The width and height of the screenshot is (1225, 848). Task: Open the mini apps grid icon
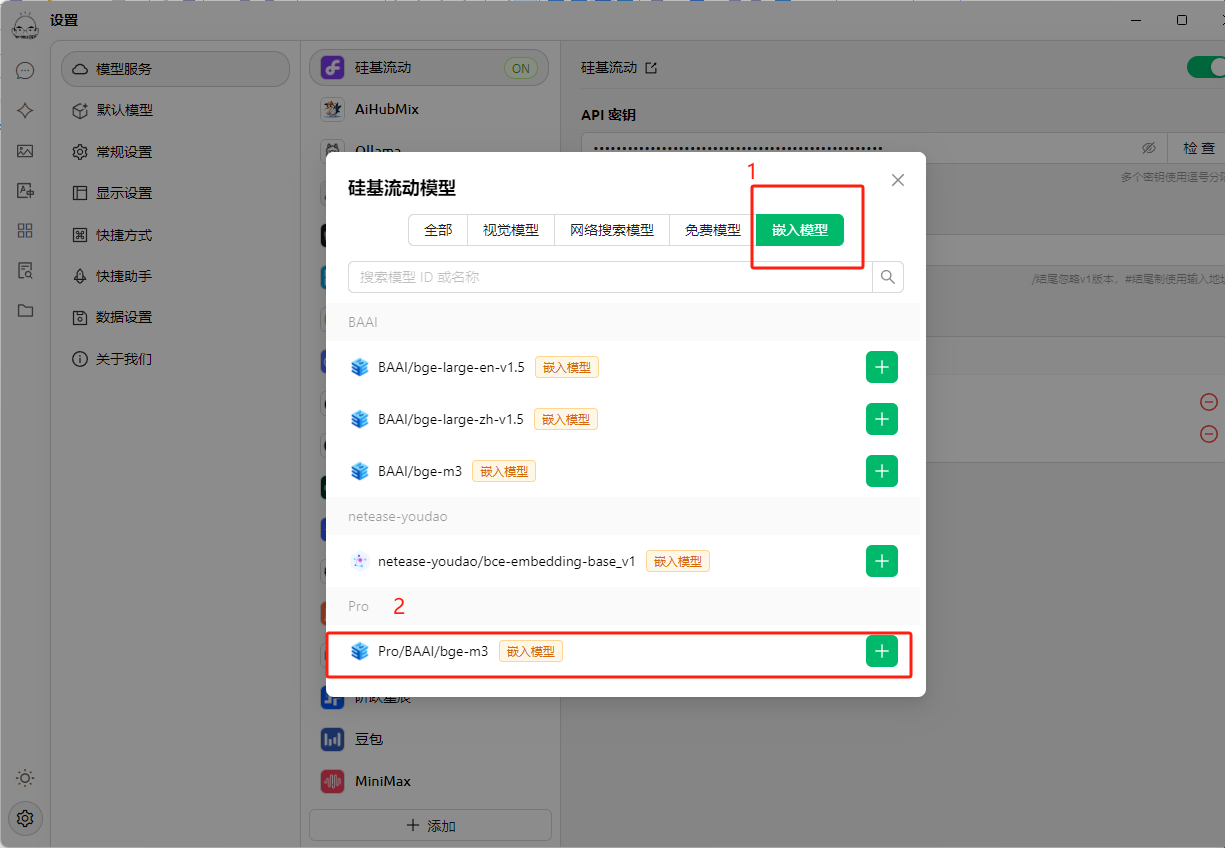25,231
